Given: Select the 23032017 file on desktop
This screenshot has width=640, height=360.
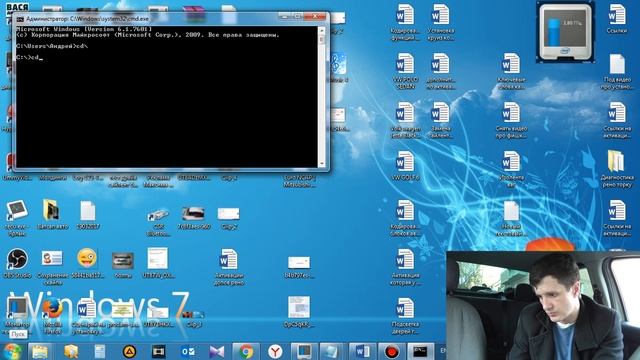Looking at the screenshot, I should click(x=88, y=214).
